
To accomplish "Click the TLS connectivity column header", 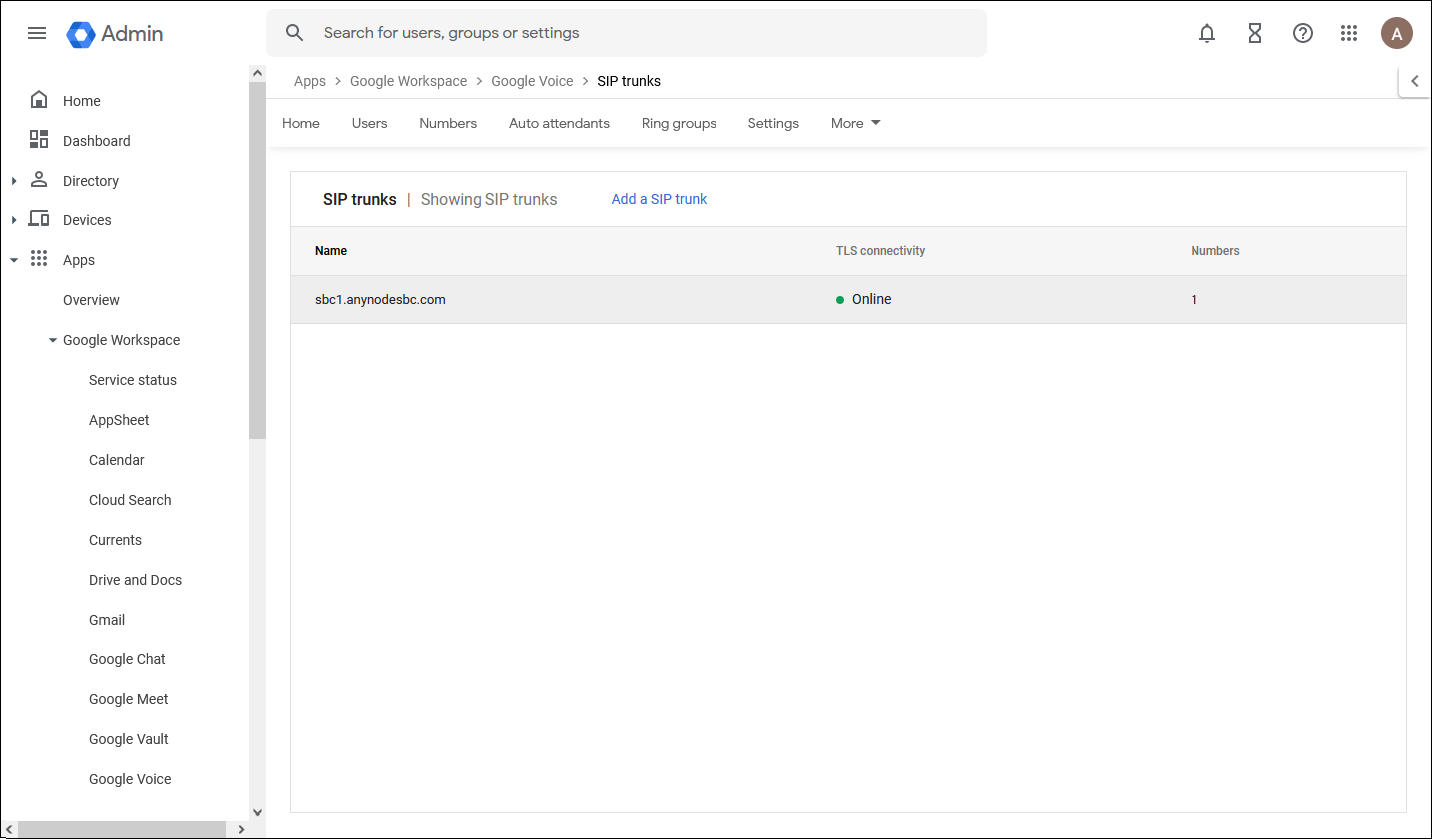I will pos(880,251).
